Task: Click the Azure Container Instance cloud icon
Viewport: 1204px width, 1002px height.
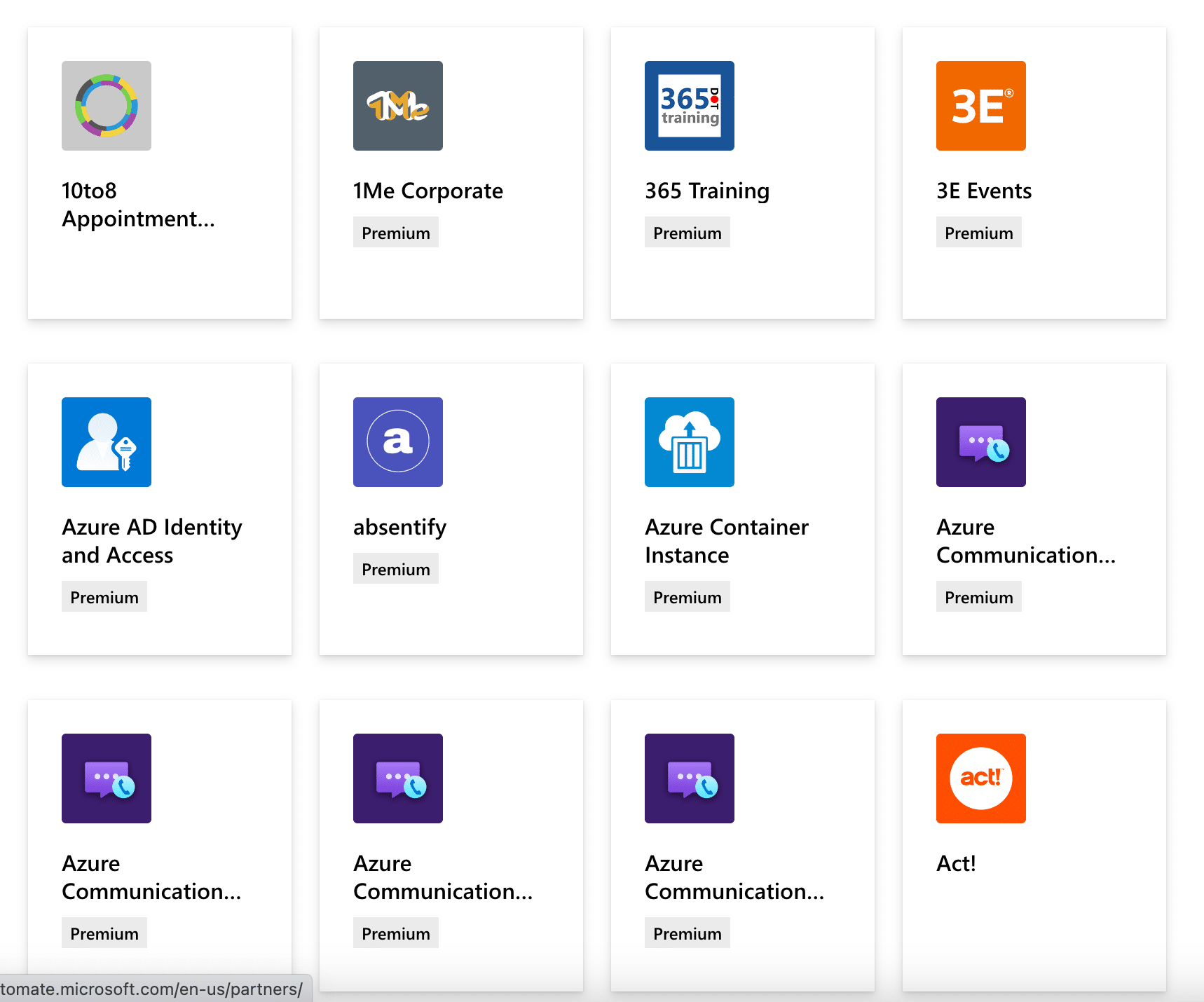Action: tap(689, 442)
